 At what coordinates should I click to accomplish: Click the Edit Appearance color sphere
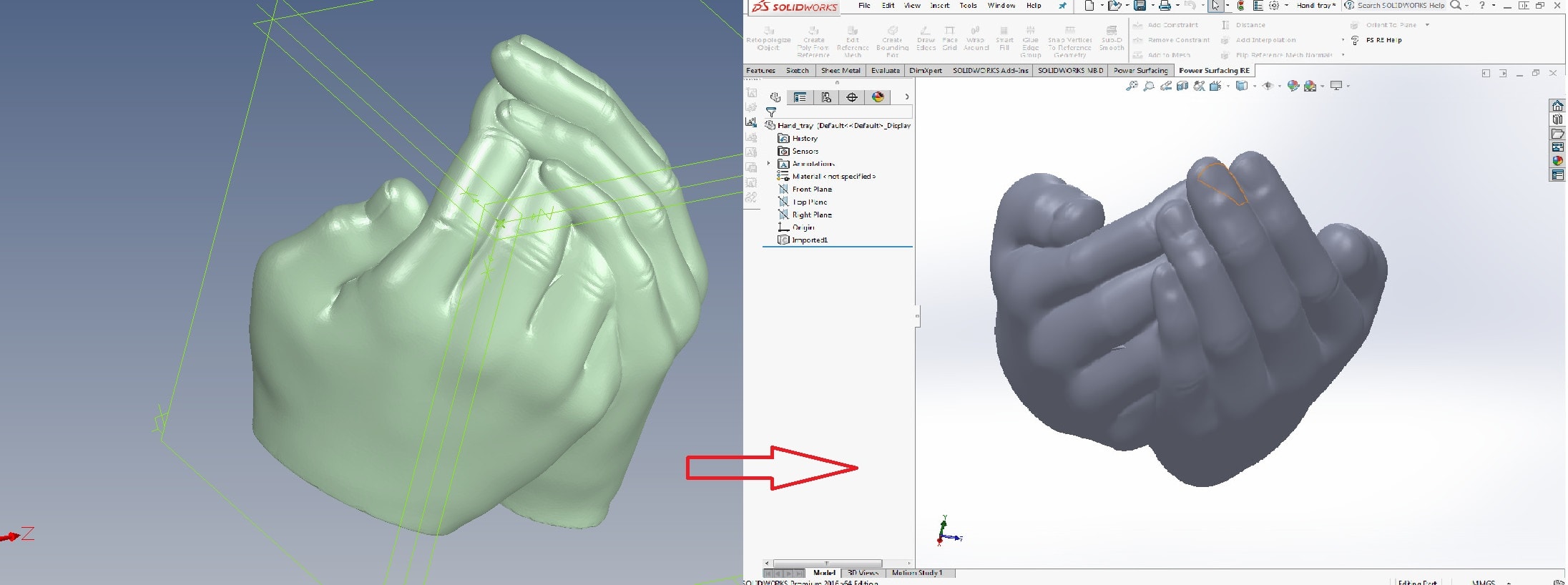(x=1293, y=86)
